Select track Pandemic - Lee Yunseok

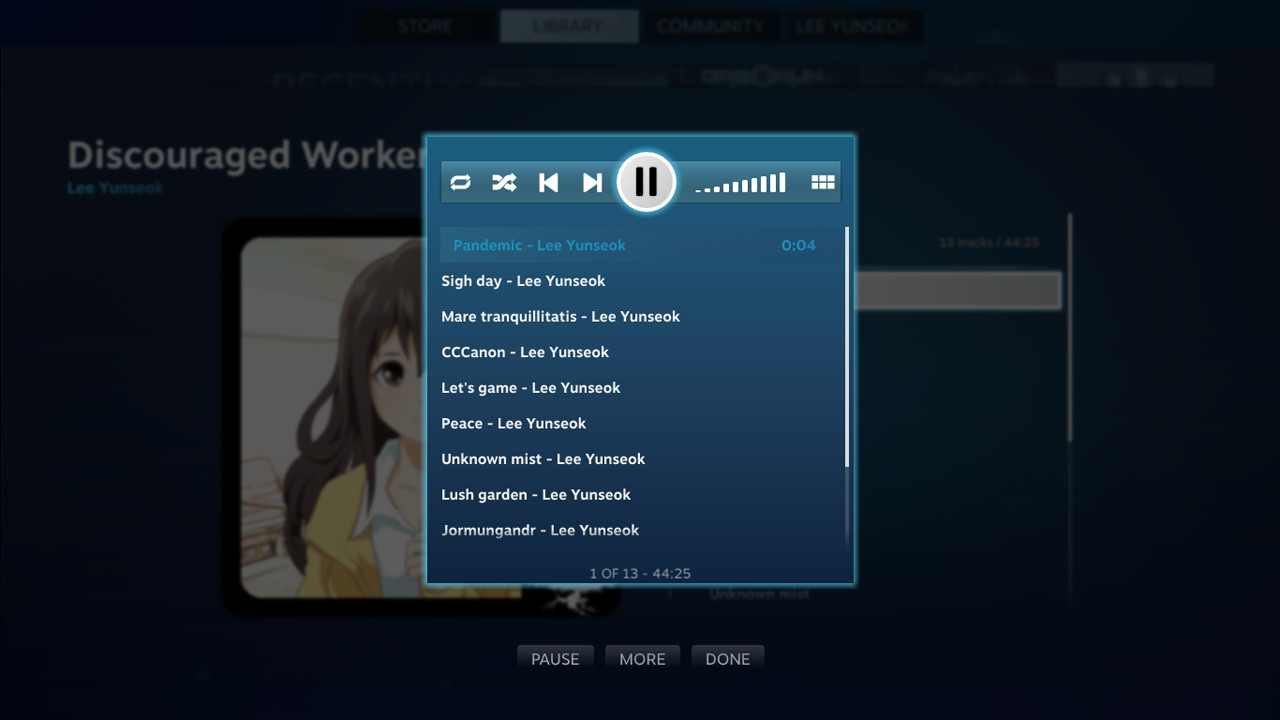[642, 245]
